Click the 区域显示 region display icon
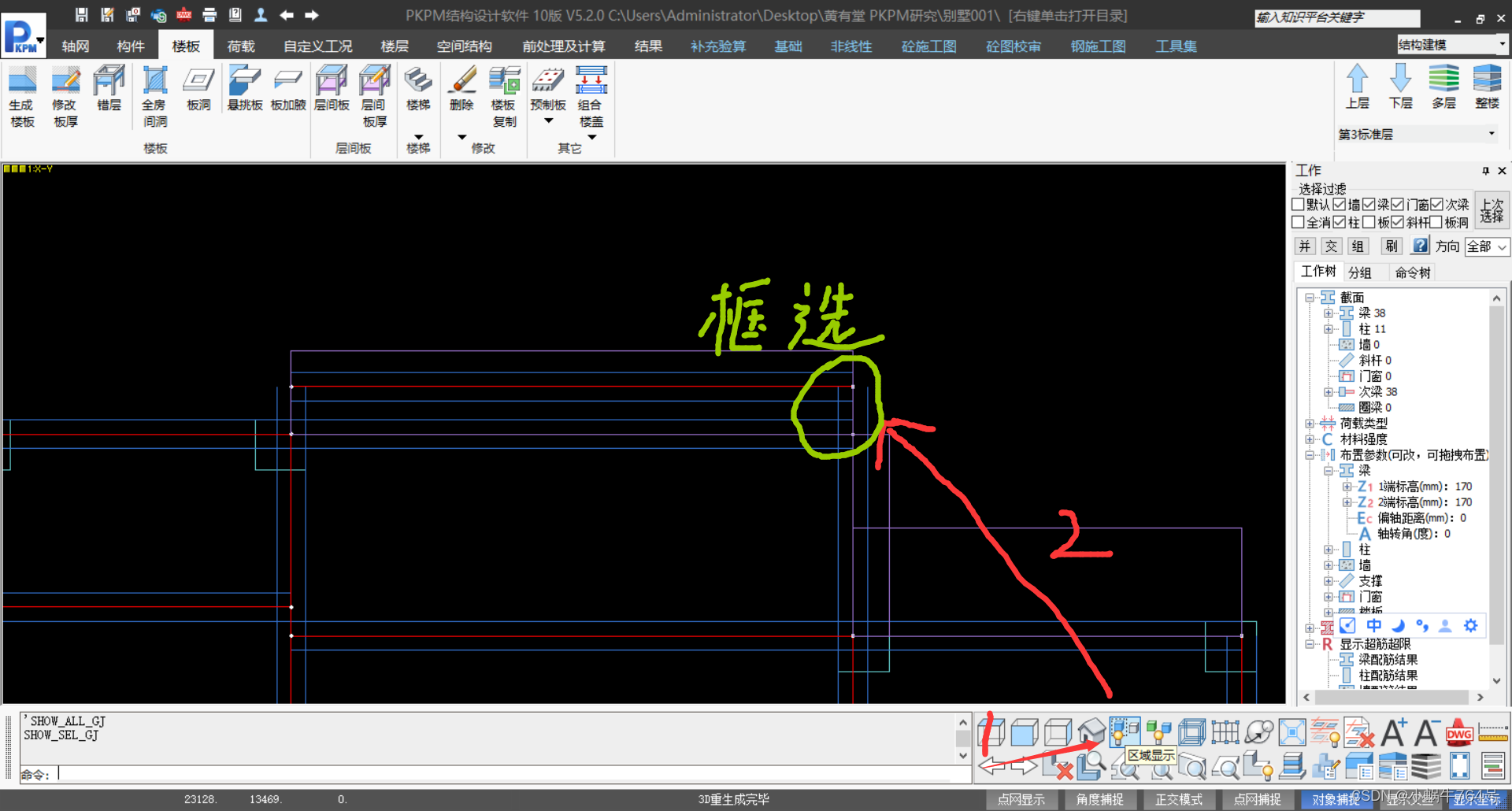 coord(1125,731)
